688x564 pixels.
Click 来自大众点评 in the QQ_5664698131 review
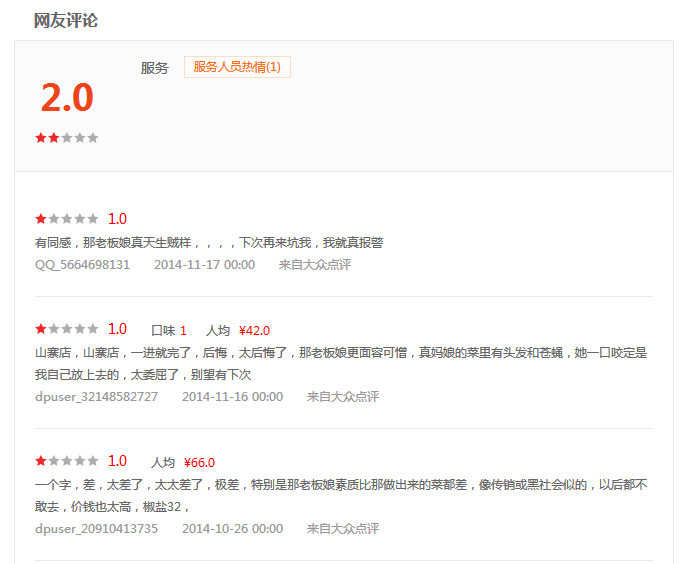[x=315, y=265]
